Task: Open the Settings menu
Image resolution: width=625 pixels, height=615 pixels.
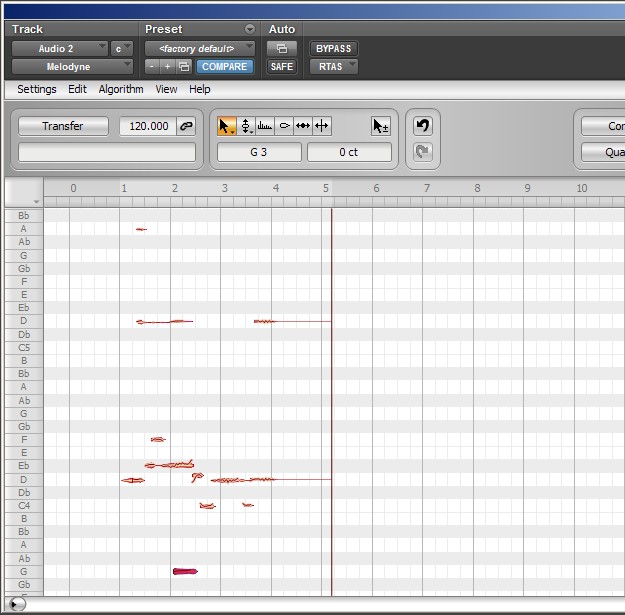Action: (37, 89)
